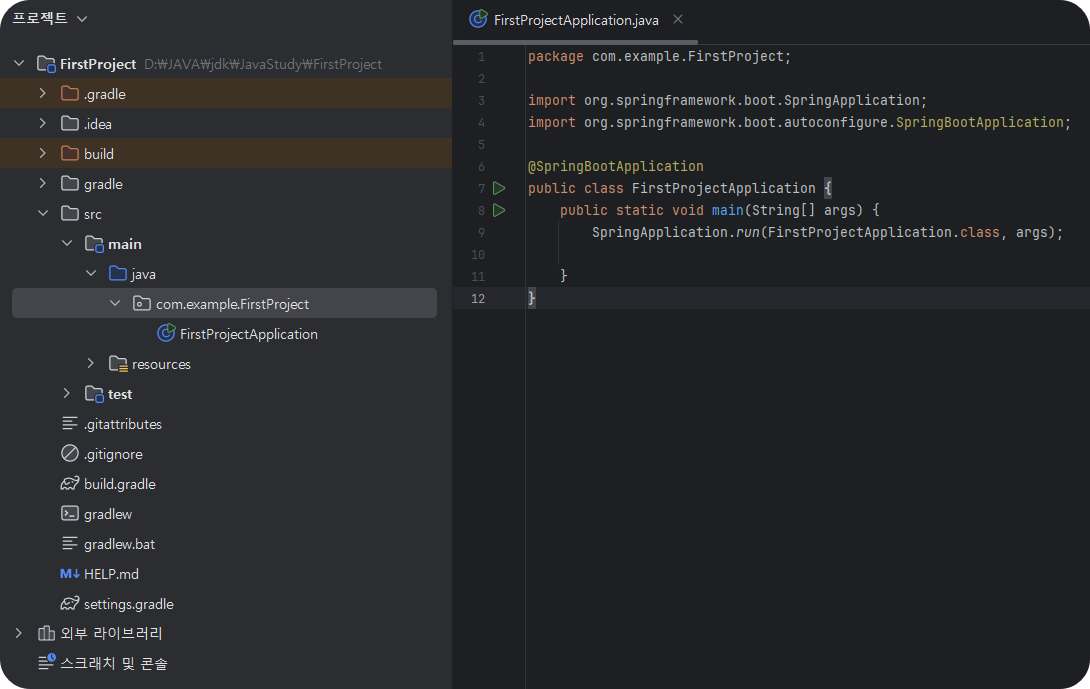The image size is (1090, 689).
Task: Click the .gradle folder icon
Action: coord(70,93)
